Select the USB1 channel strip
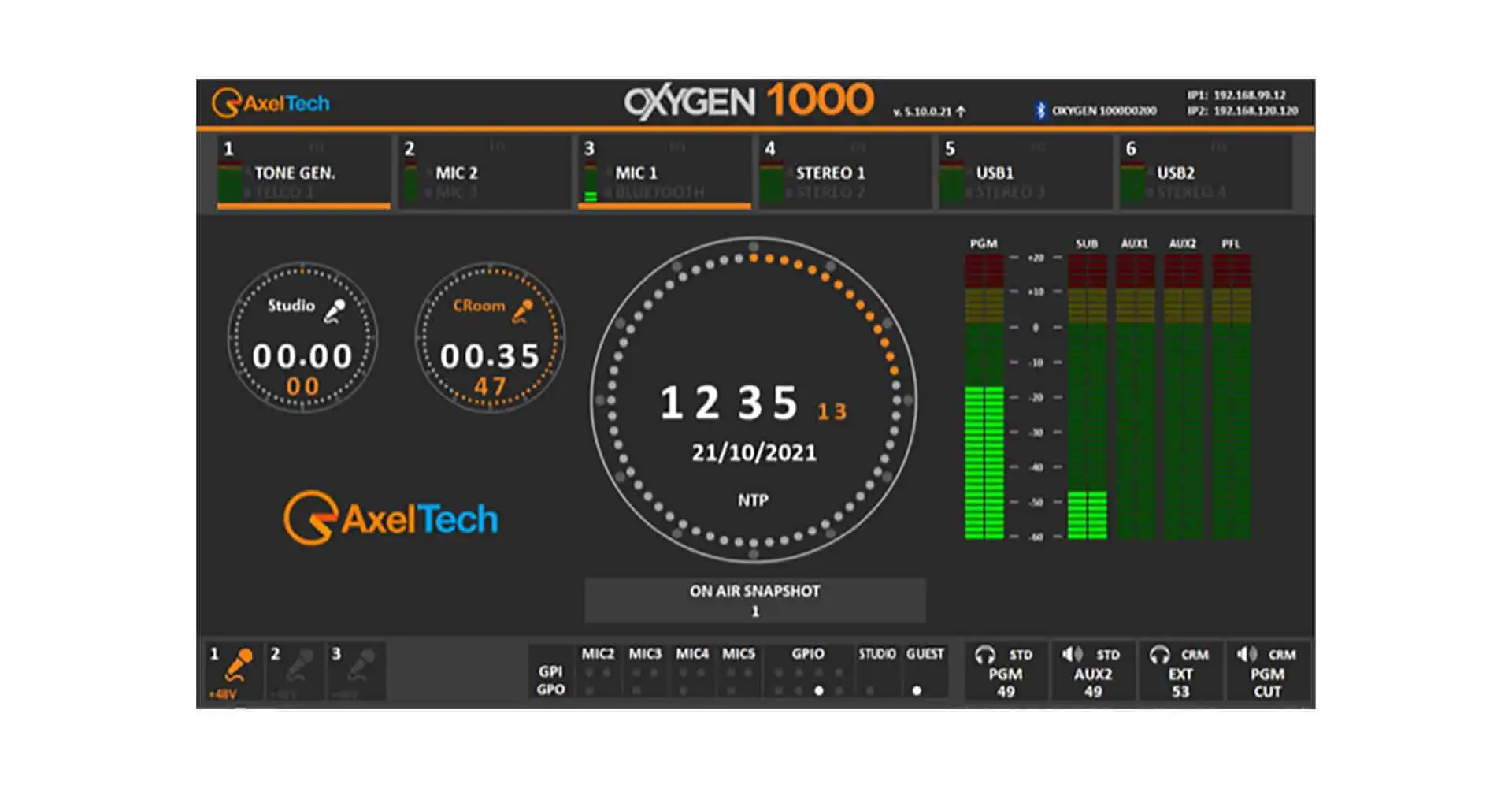 tap(995, 173)
